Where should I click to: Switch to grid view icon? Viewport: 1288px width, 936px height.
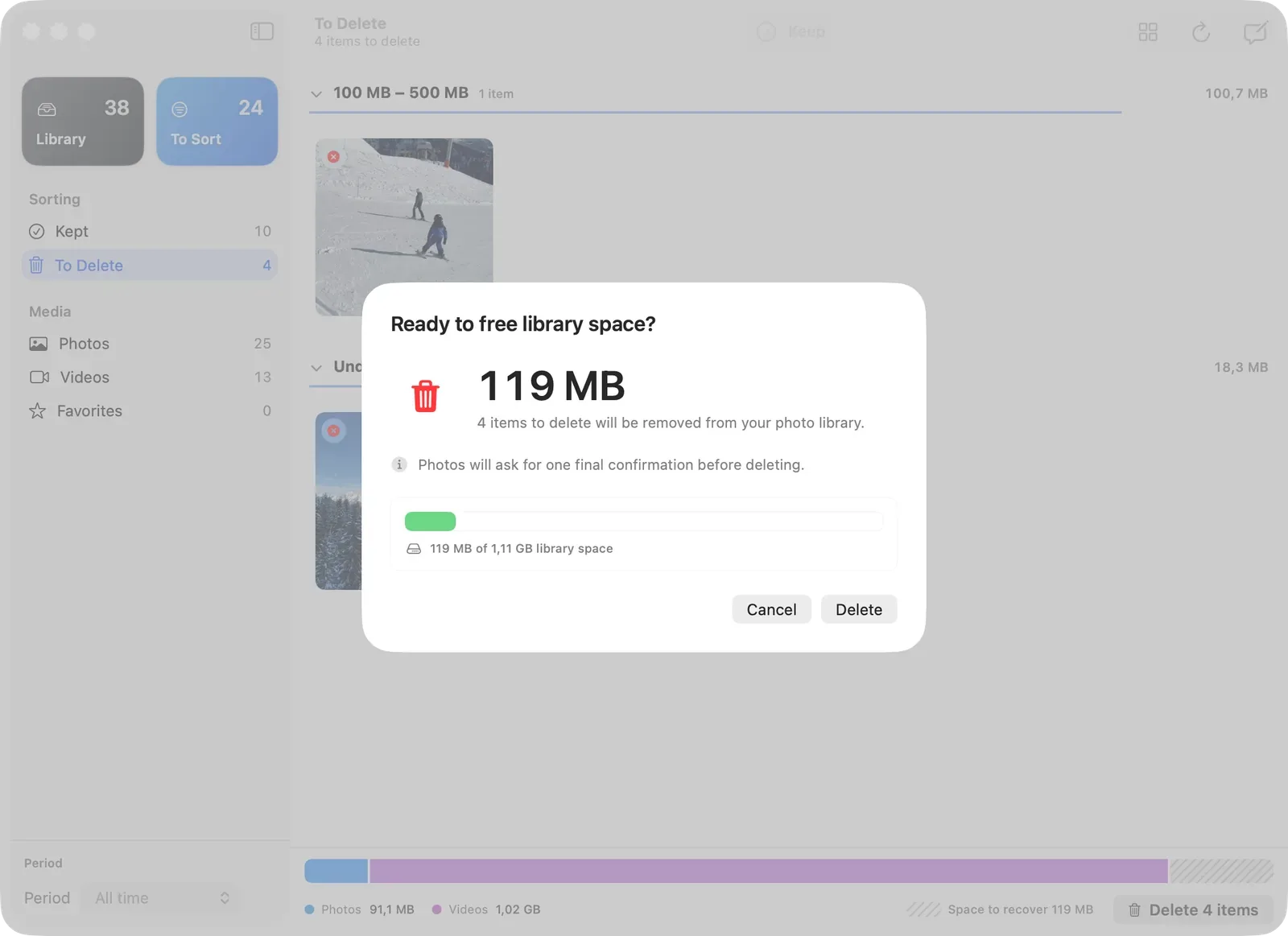(x=1148, y=32)
